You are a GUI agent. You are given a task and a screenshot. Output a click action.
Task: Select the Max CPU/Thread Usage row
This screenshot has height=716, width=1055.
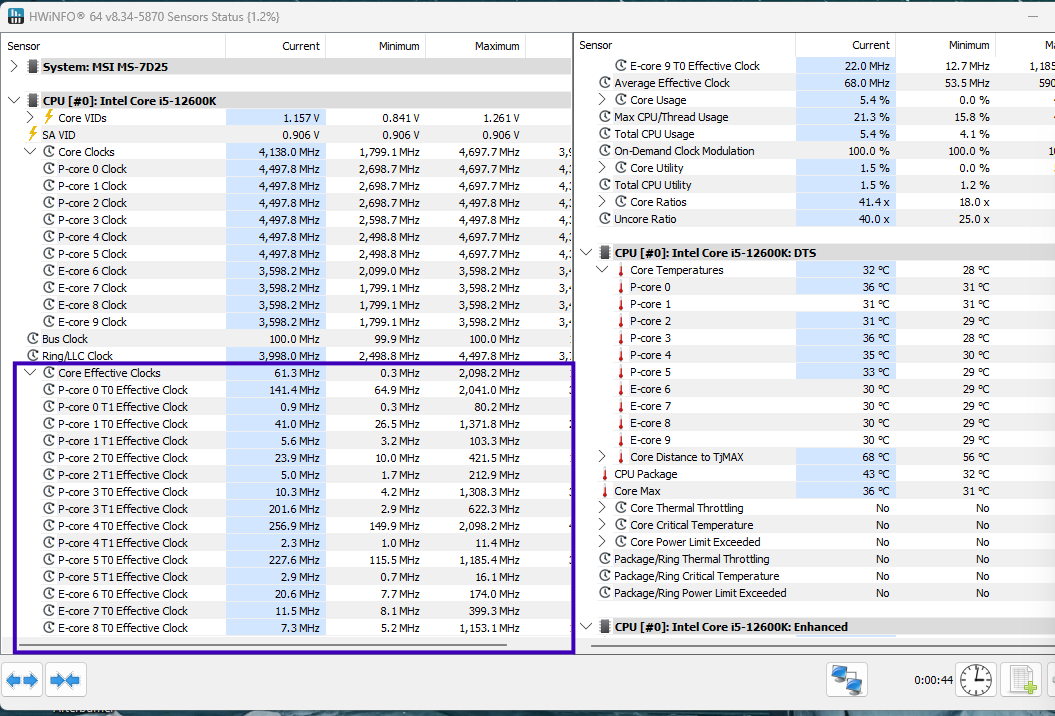pyautogui.click(x=815, y=117)
